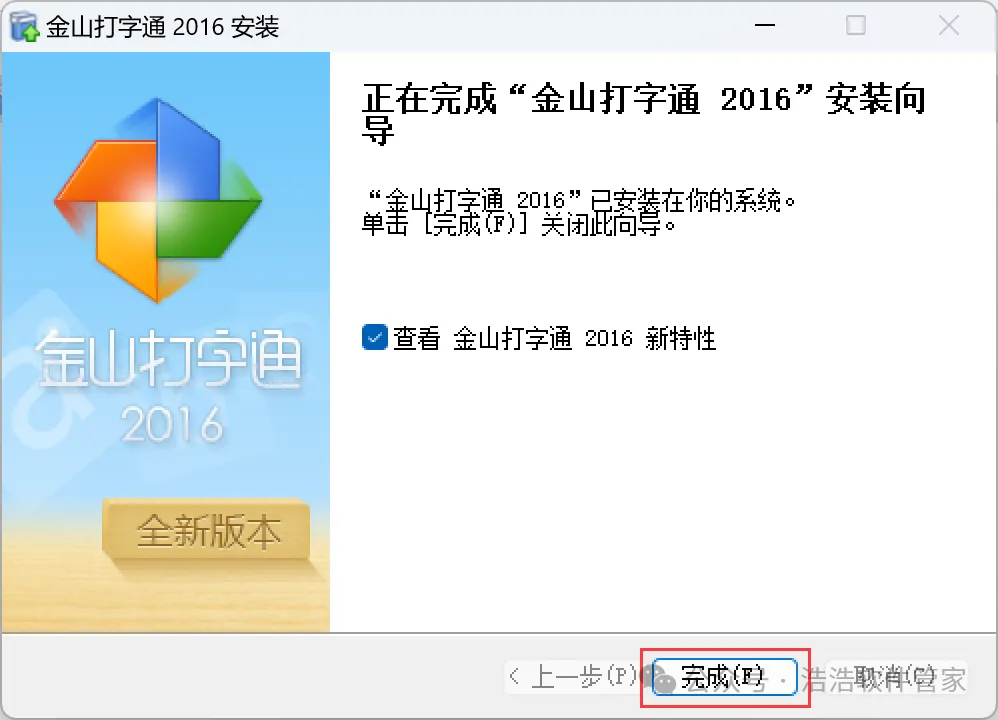The image size is (998, 720).
Task: Click the 金山打字通 banner logo text
Action: tap(168, 360)
